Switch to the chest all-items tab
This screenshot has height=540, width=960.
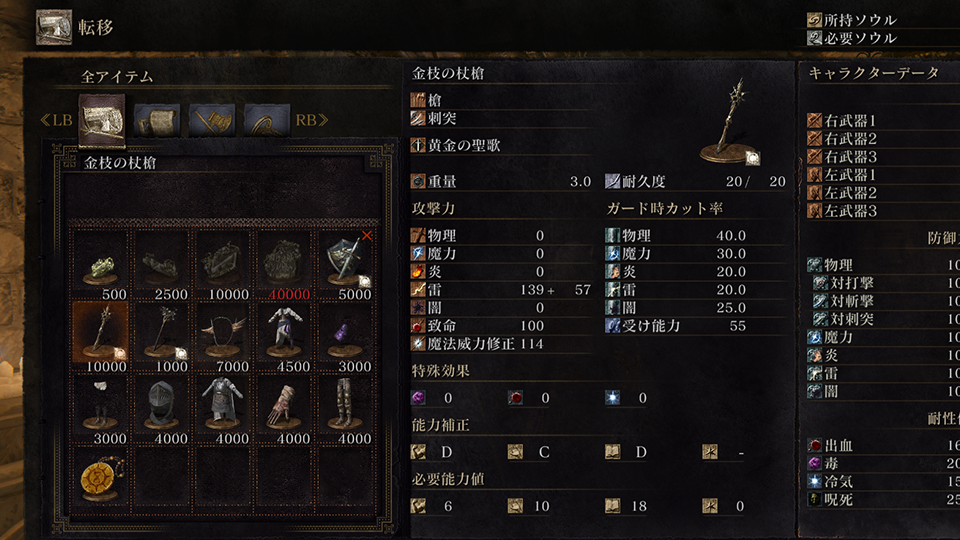(x=102, y=121)
